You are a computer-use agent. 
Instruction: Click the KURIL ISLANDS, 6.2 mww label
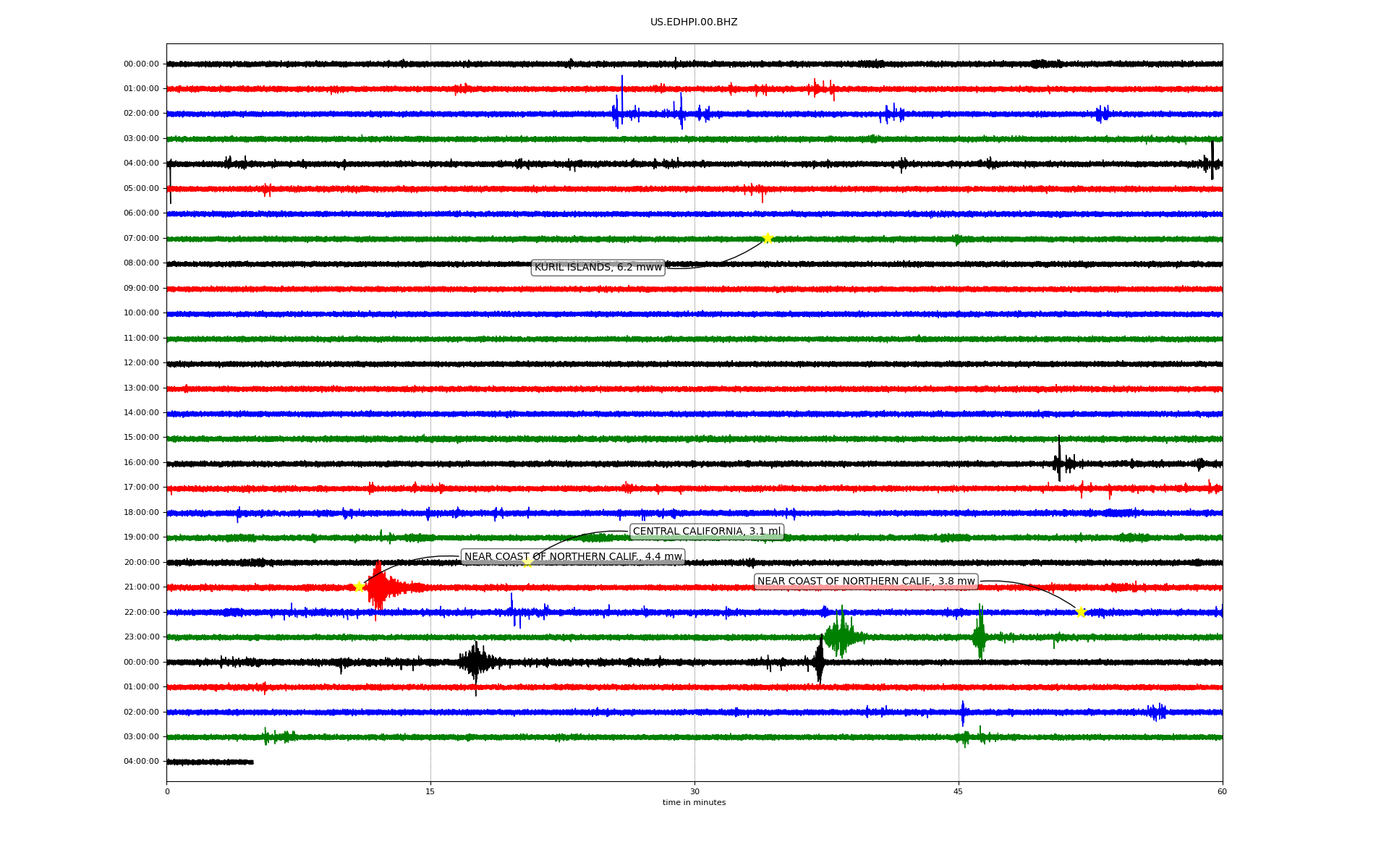(x=598, y=268)
